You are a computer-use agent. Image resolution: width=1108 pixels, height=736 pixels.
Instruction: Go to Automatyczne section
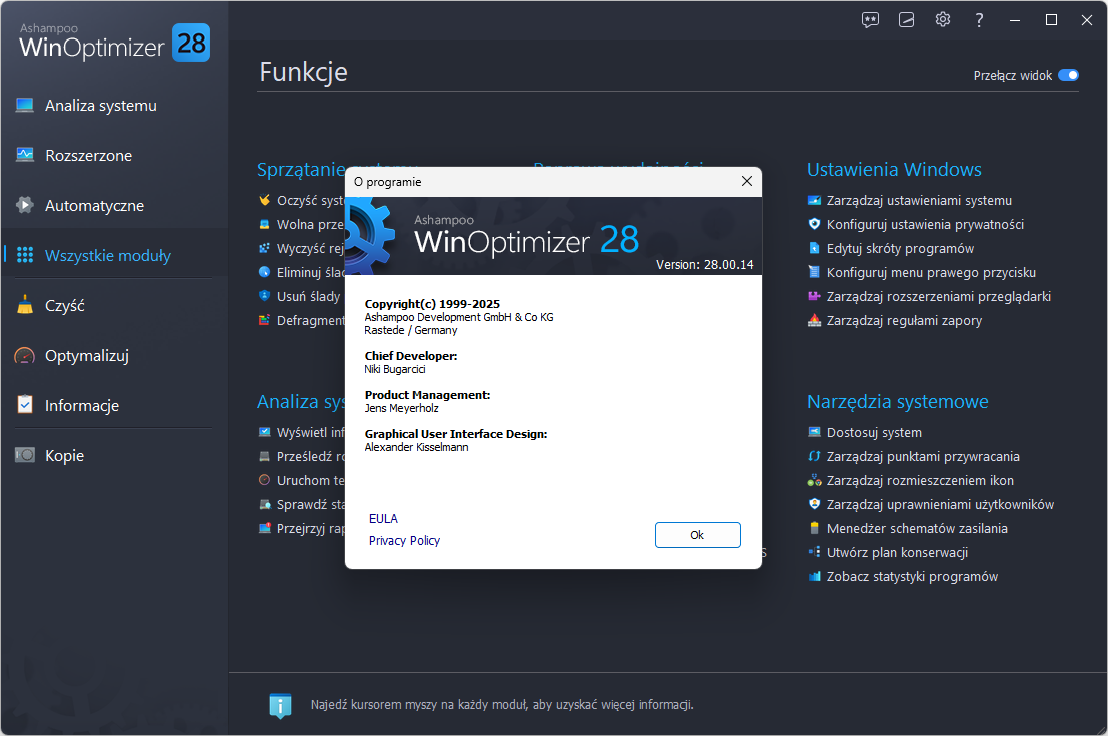pyautogui.click(x=95, y=206)
